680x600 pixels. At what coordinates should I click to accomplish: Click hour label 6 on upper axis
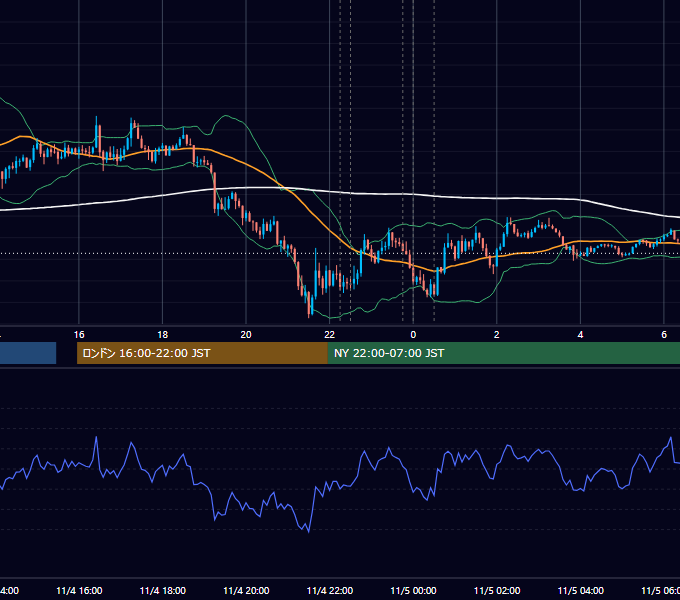664,335
